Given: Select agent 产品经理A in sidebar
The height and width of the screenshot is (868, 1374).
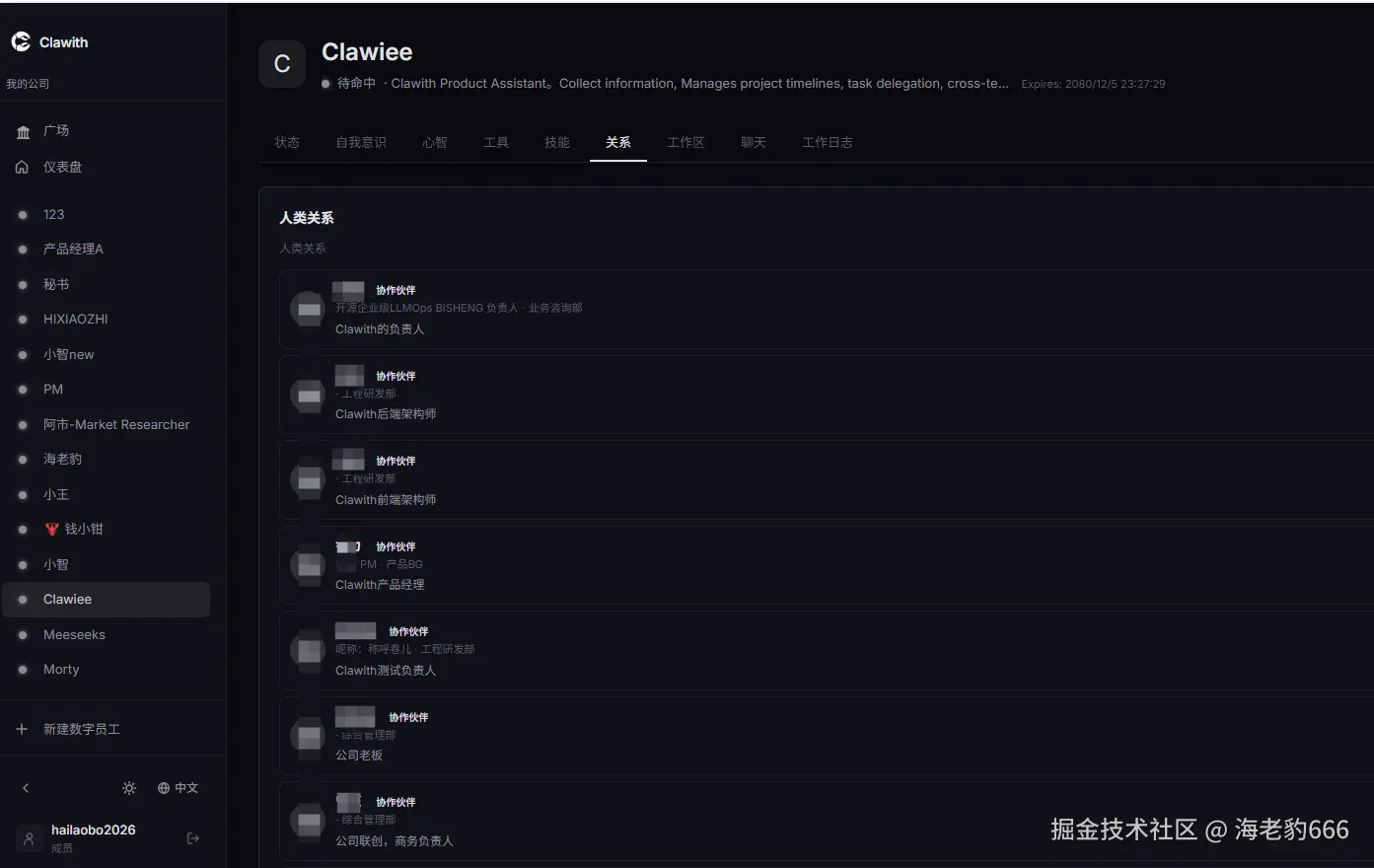Looking at the screenshot, I should click(x=106, y=249).
